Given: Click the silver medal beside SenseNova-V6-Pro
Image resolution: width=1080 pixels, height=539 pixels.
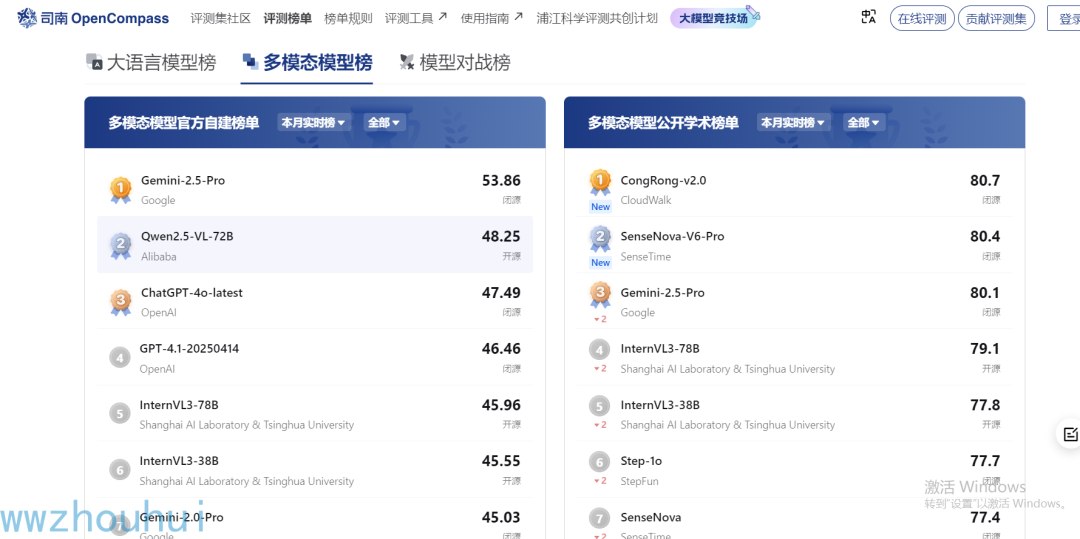Looking at the screenshot, I should [600, 238].
